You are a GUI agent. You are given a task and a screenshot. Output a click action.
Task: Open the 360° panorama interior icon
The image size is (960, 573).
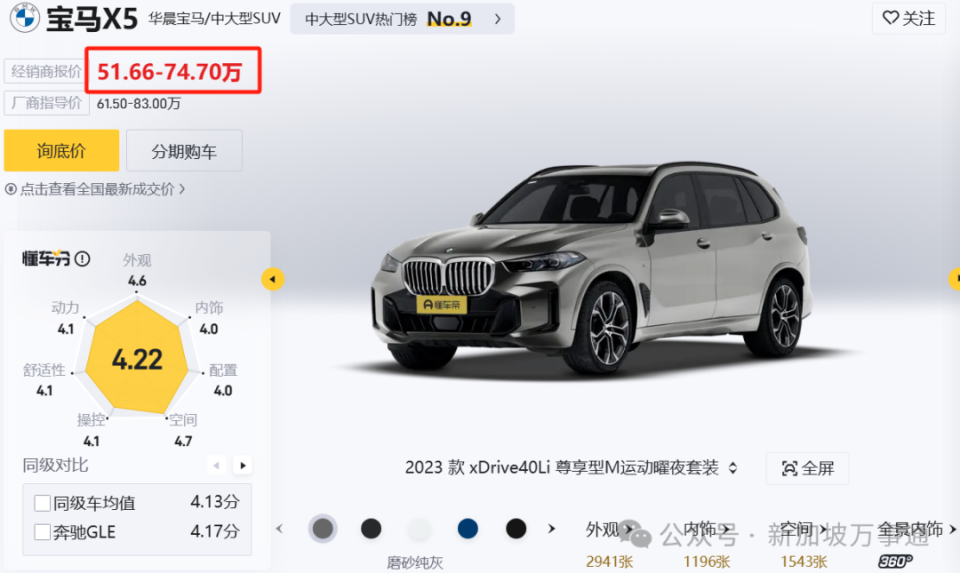pos(895,561)
